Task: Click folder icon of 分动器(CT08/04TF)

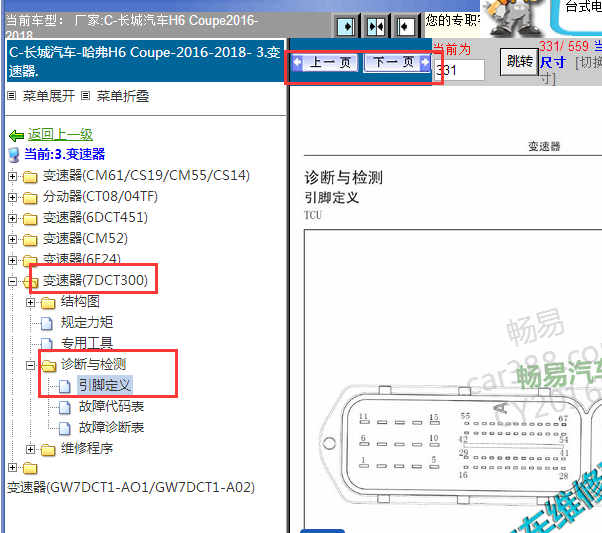Action: 30,198
